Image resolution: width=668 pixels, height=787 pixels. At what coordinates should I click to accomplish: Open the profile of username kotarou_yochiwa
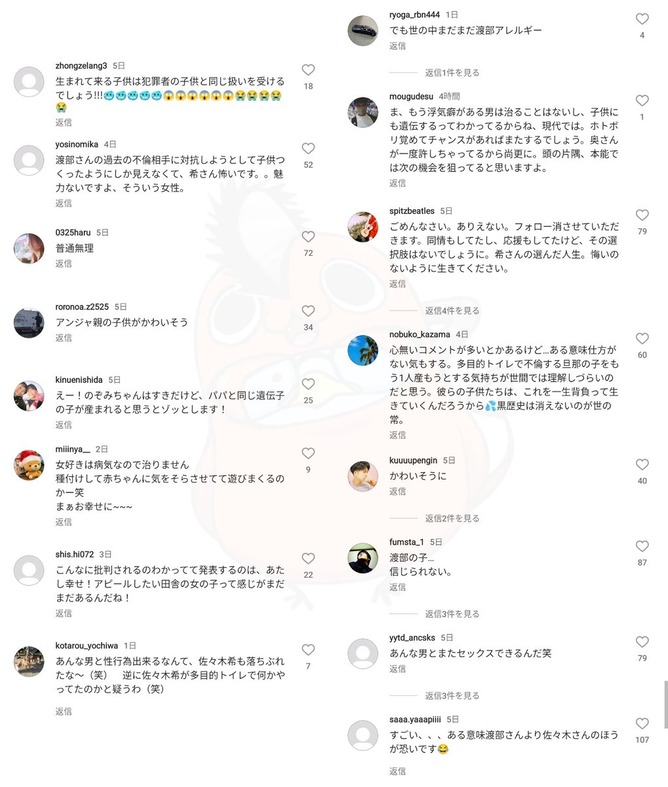86,645
